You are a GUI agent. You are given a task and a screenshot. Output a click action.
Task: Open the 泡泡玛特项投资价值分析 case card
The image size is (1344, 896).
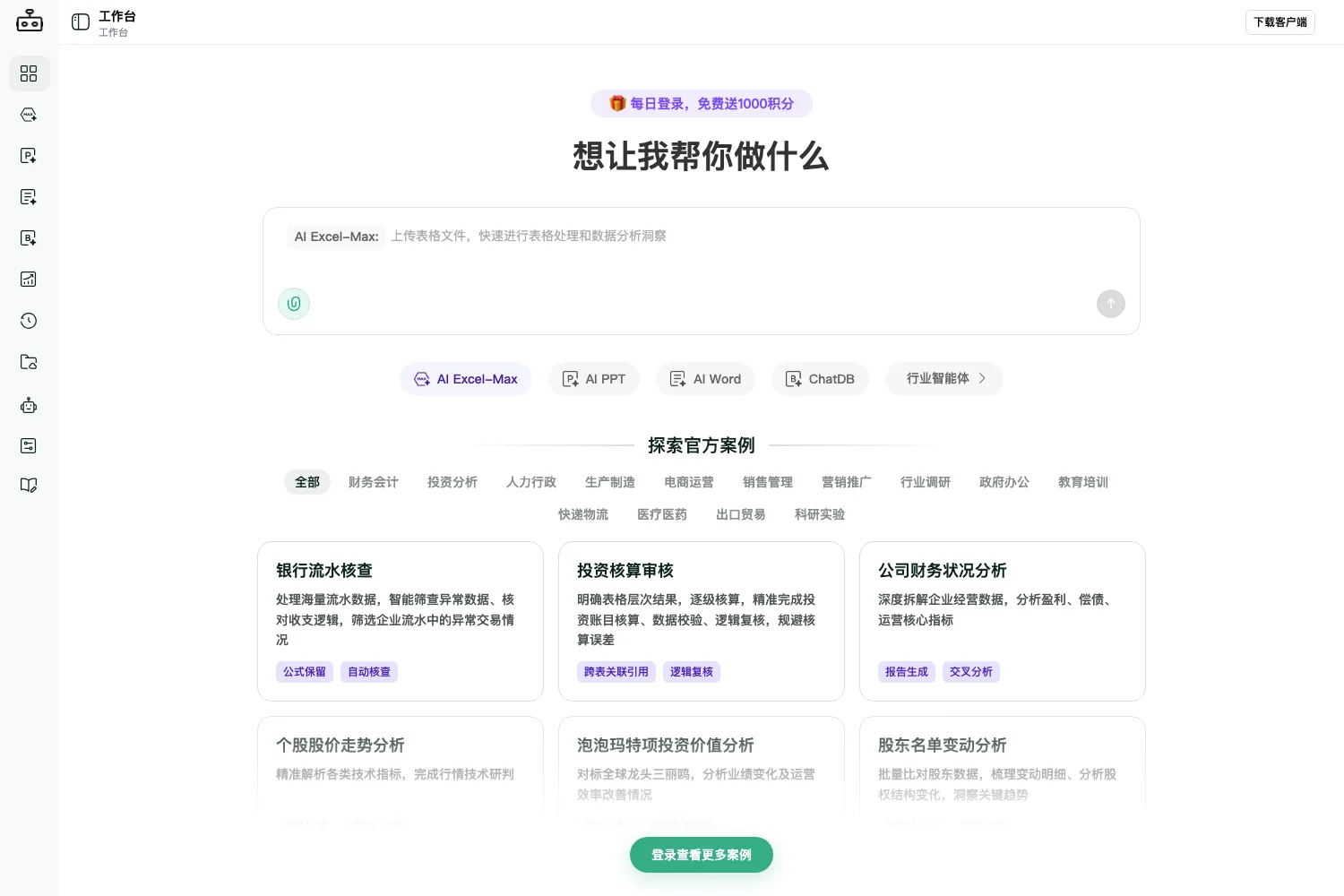coord(702,771)
